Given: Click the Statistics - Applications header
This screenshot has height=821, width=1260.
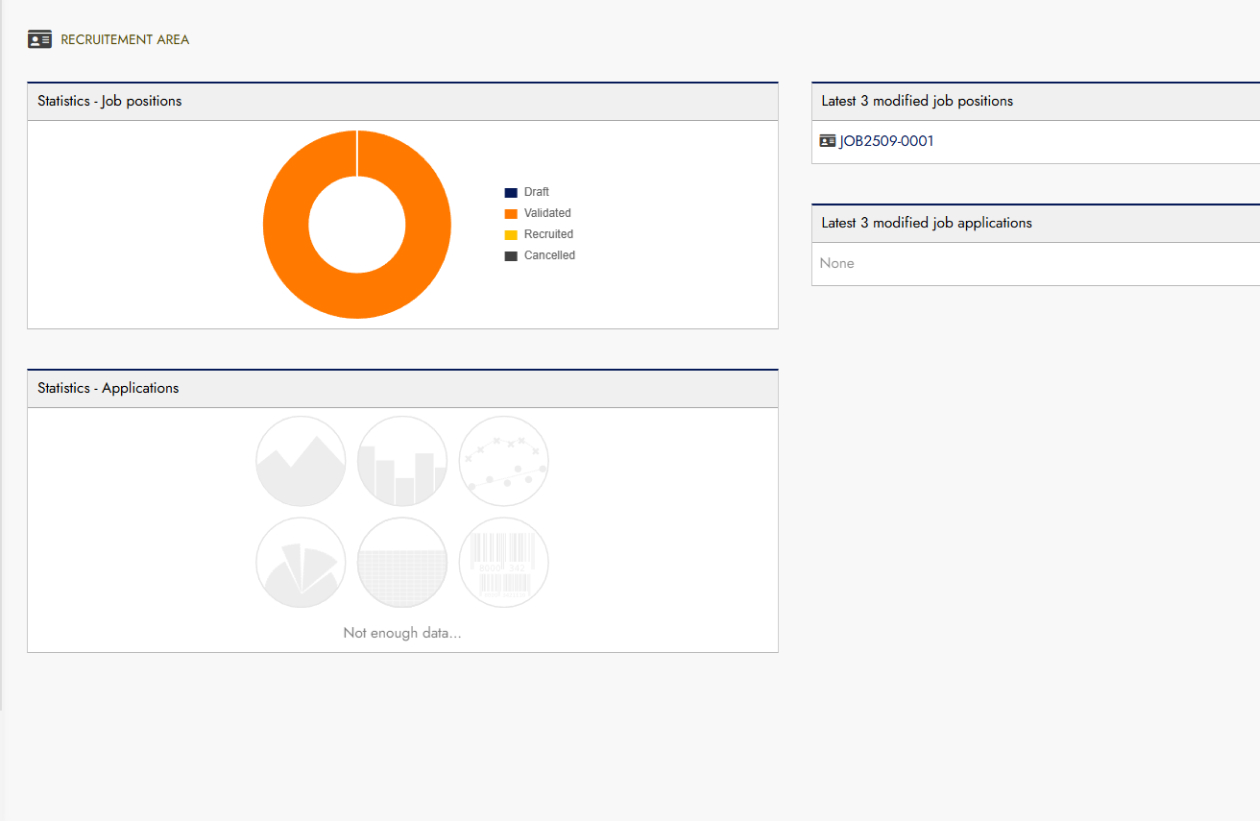Looking at the screenshot, I should (x=108, y=388).
